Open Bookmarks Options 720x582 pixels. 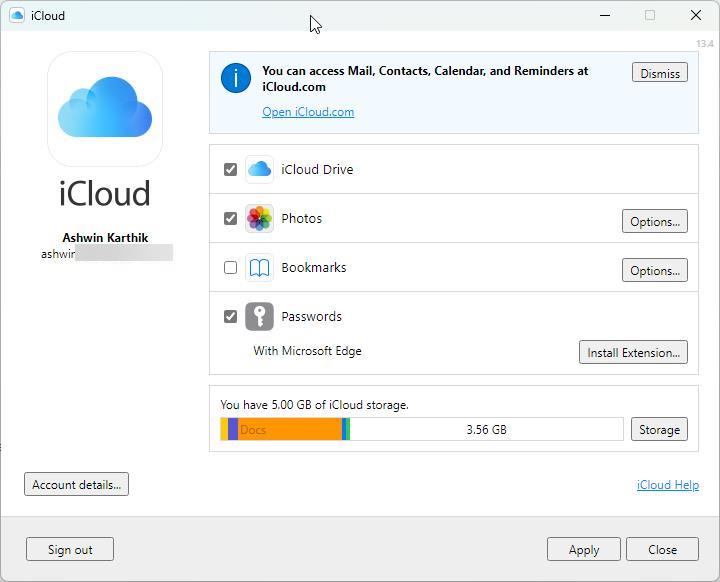coord(655,270)
